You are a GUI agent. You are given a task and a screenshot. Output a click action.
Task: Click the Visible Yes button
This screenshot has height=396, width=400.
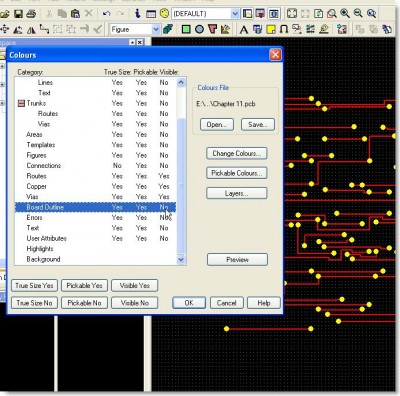click(135, 286)
